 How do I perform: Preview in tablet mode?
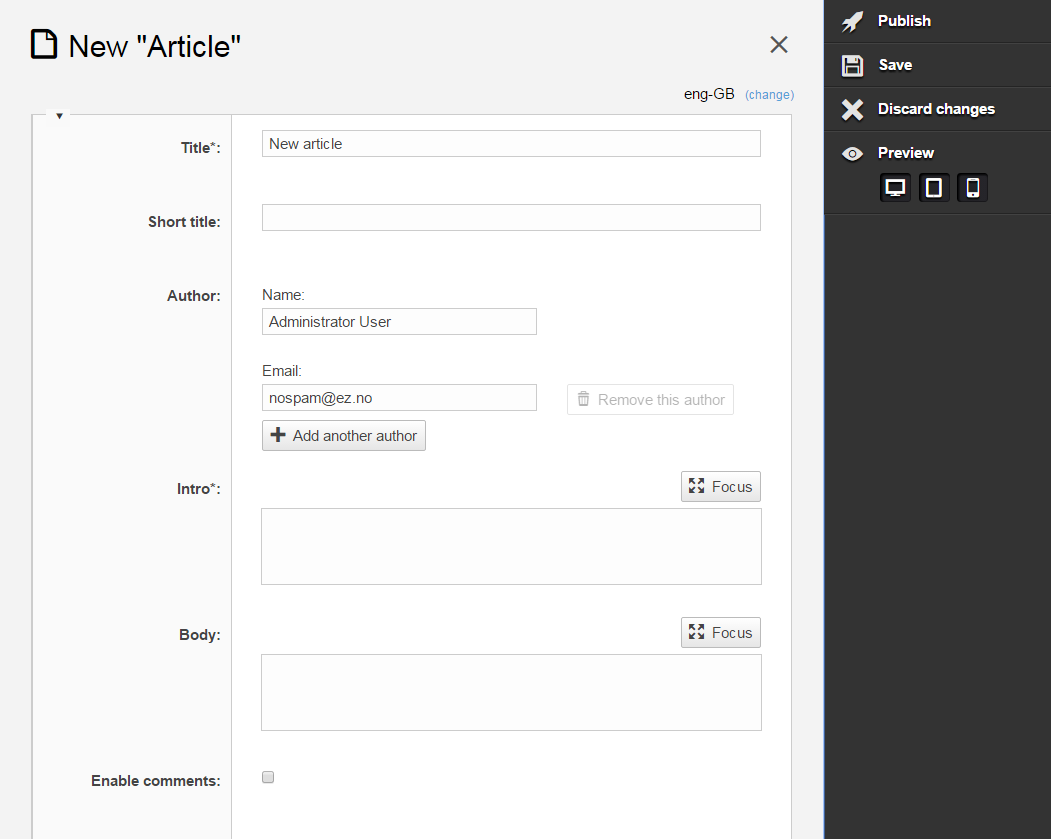click(x=934, y=188)
